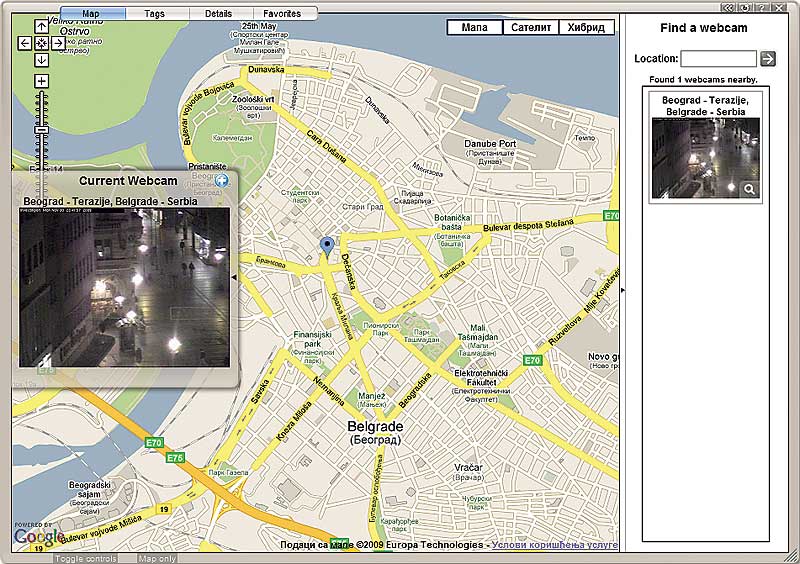800x564 pixels.
Task: Open the Tags tab
Action: pos(155,14)
